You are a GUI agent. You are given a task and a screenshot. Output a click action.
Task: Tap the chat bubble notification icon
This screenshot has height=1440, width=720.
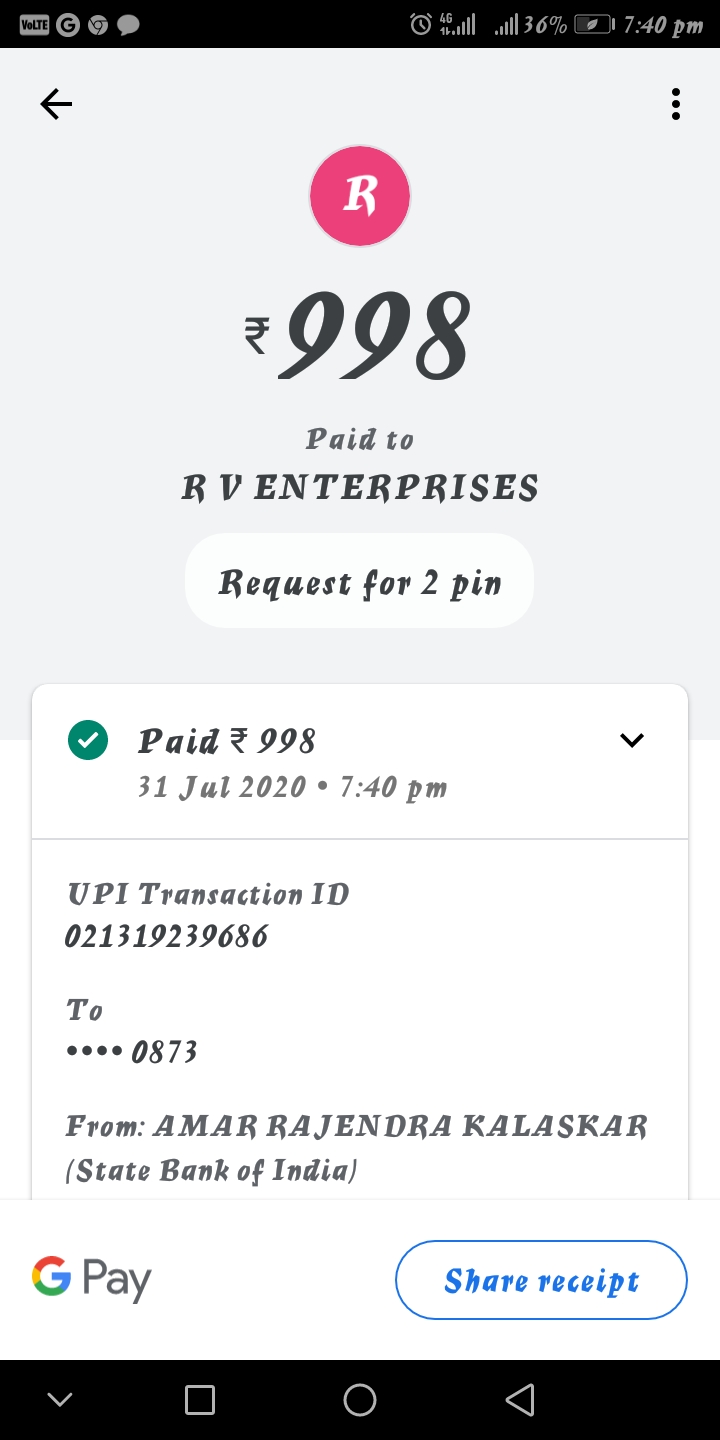[128, 24]
